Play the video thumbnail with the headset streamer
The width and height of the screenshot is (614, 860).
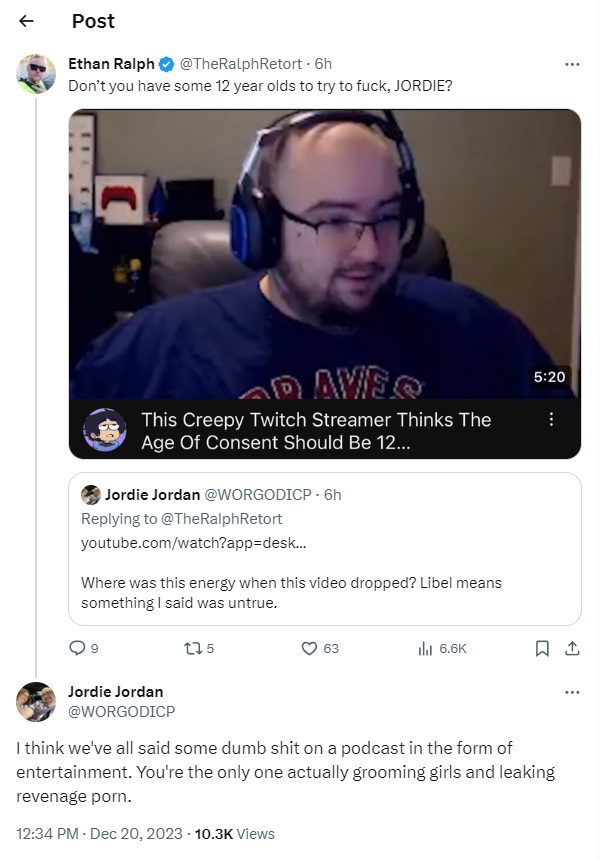pos(325,254)
